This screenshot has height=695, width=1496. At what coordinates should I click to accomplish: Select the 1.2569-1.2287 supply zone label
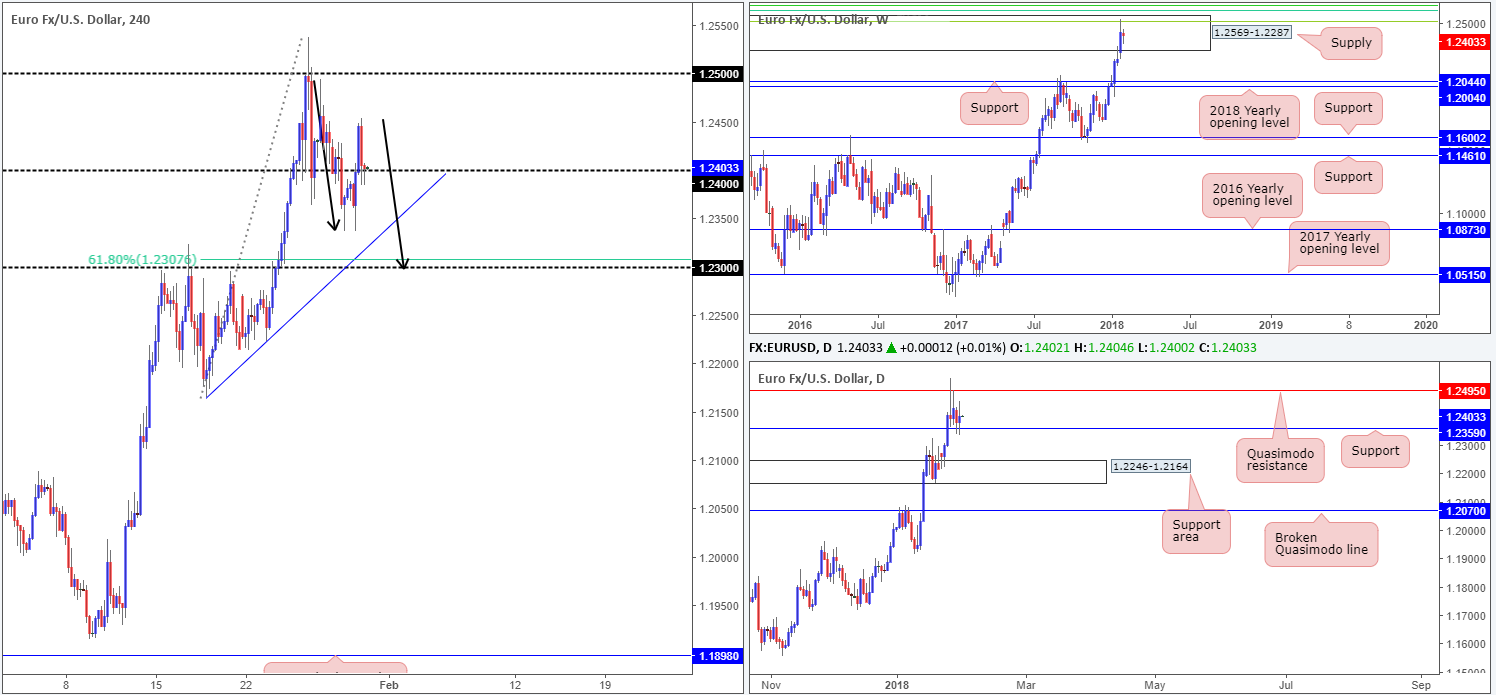pyautogui.click(x=1252, y=33)
